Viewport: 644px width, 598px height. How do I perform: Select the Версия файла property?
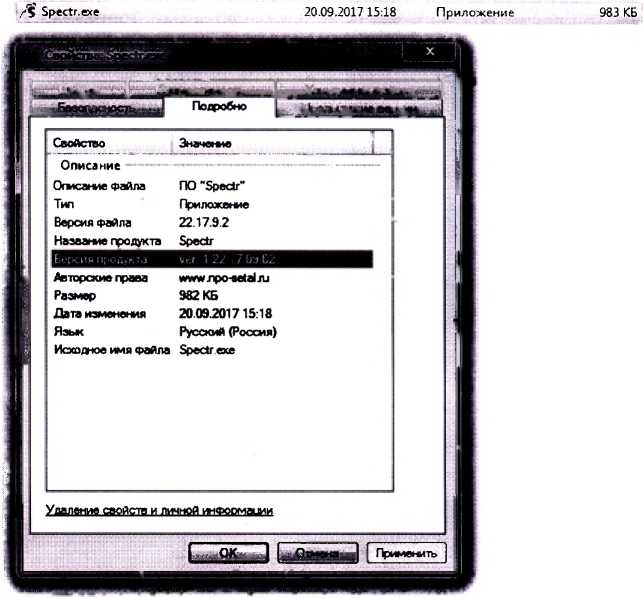point(92,223)
